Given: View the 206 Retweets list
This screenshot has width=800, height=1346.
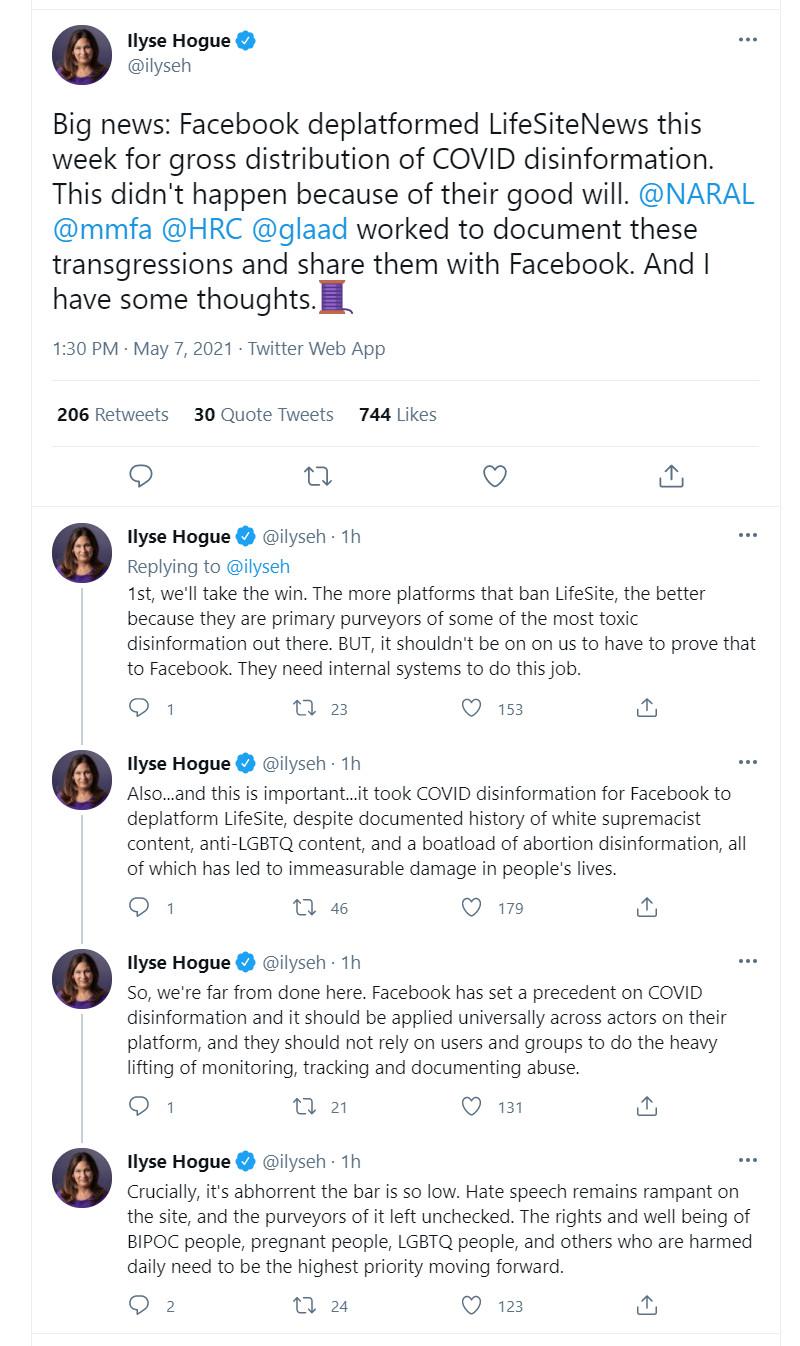Looking at the screenshot, I should (113, 414).
